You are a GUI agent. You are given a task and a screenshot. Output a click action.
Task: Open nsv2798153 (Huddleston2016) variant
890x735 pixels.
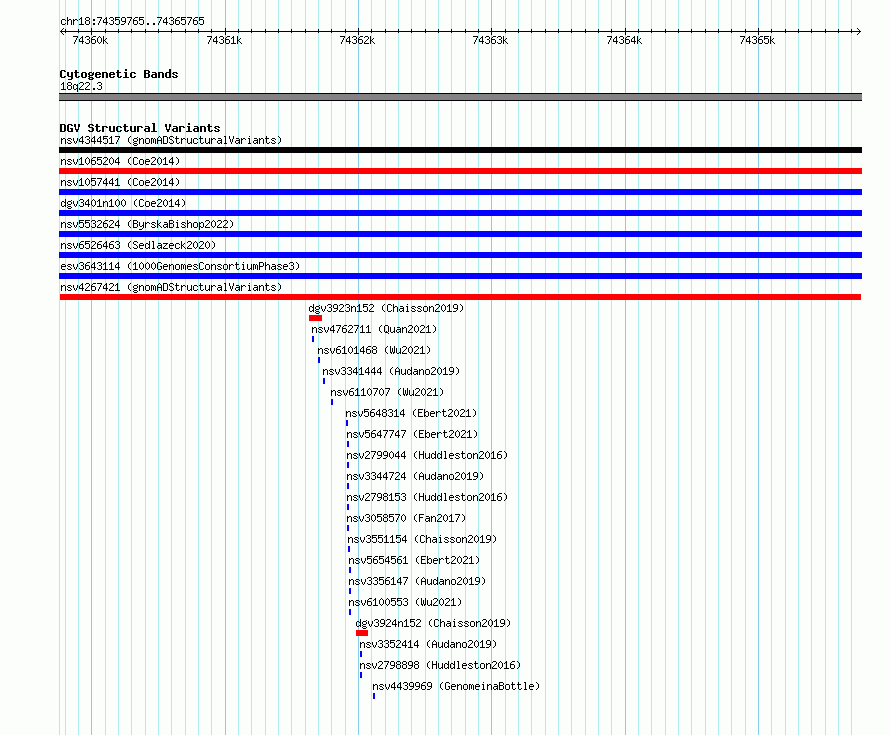pyautogui.click(x=427, y=497)
